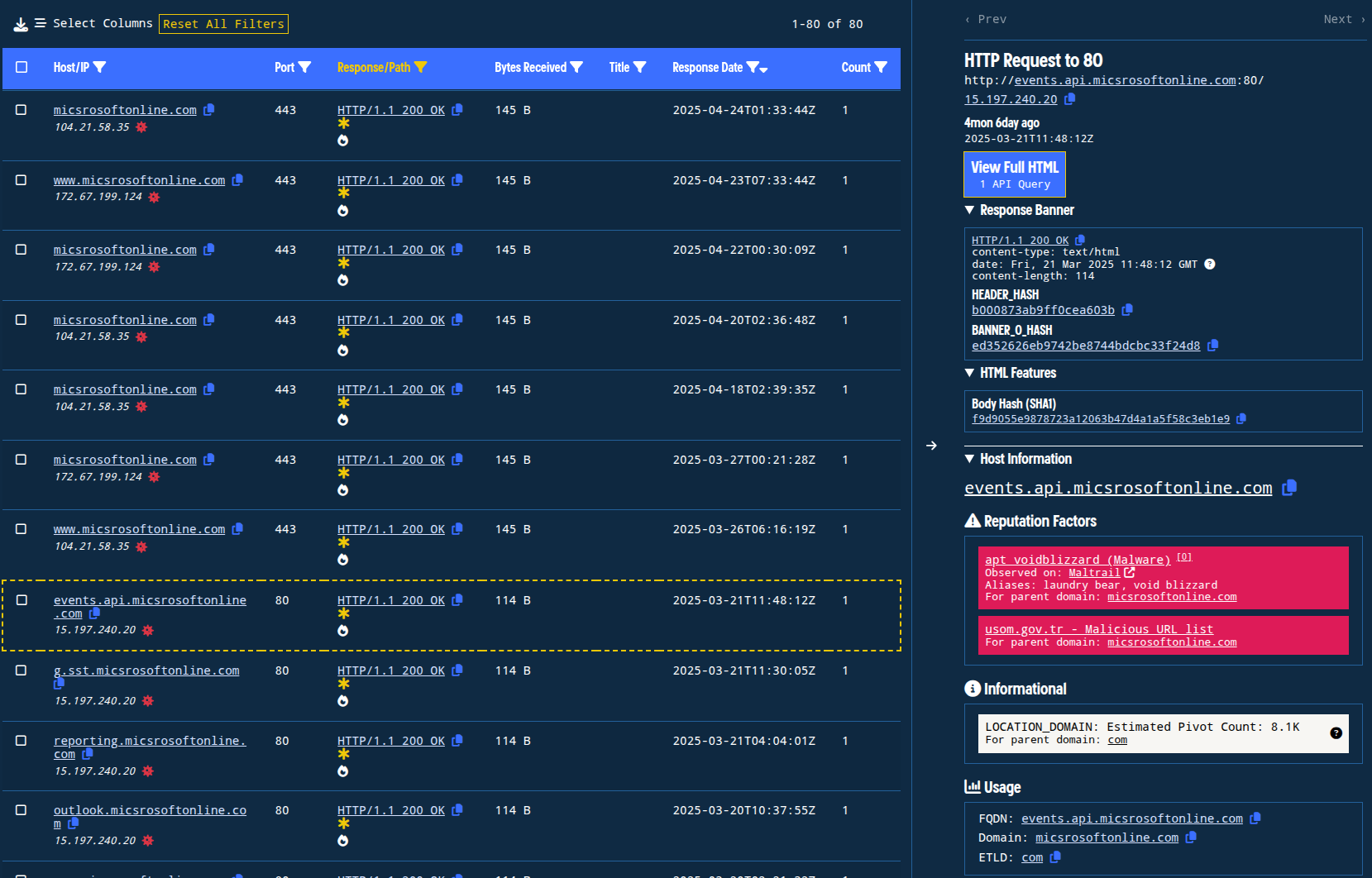Click malware gear icon next to 104.21.58.35 in first row
The image size is (1372, 878).
coord(141,127)
